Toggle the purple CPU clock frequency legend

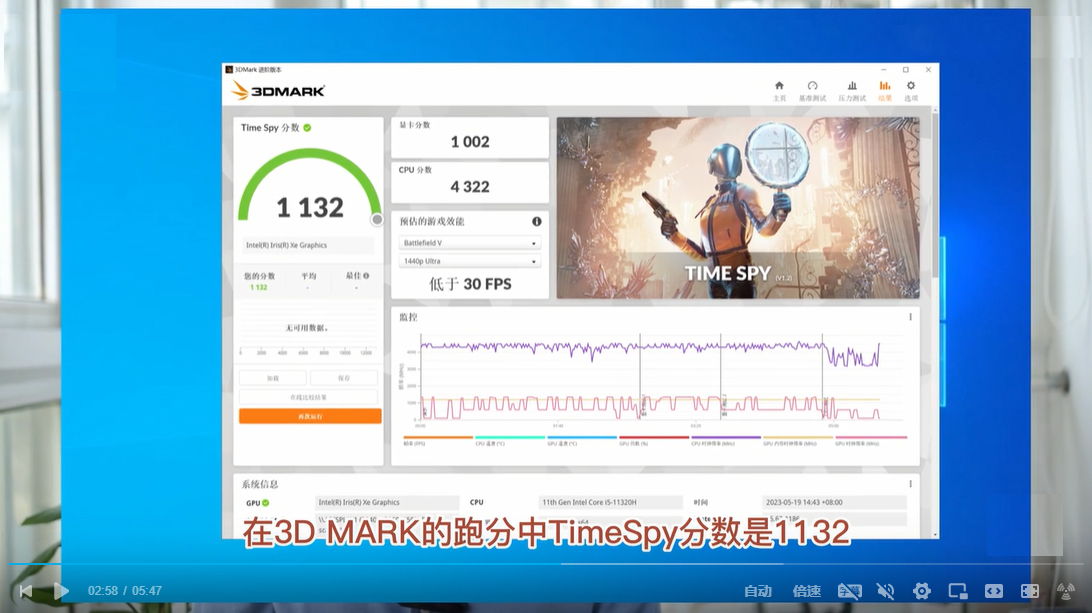[x=726, y=440]
